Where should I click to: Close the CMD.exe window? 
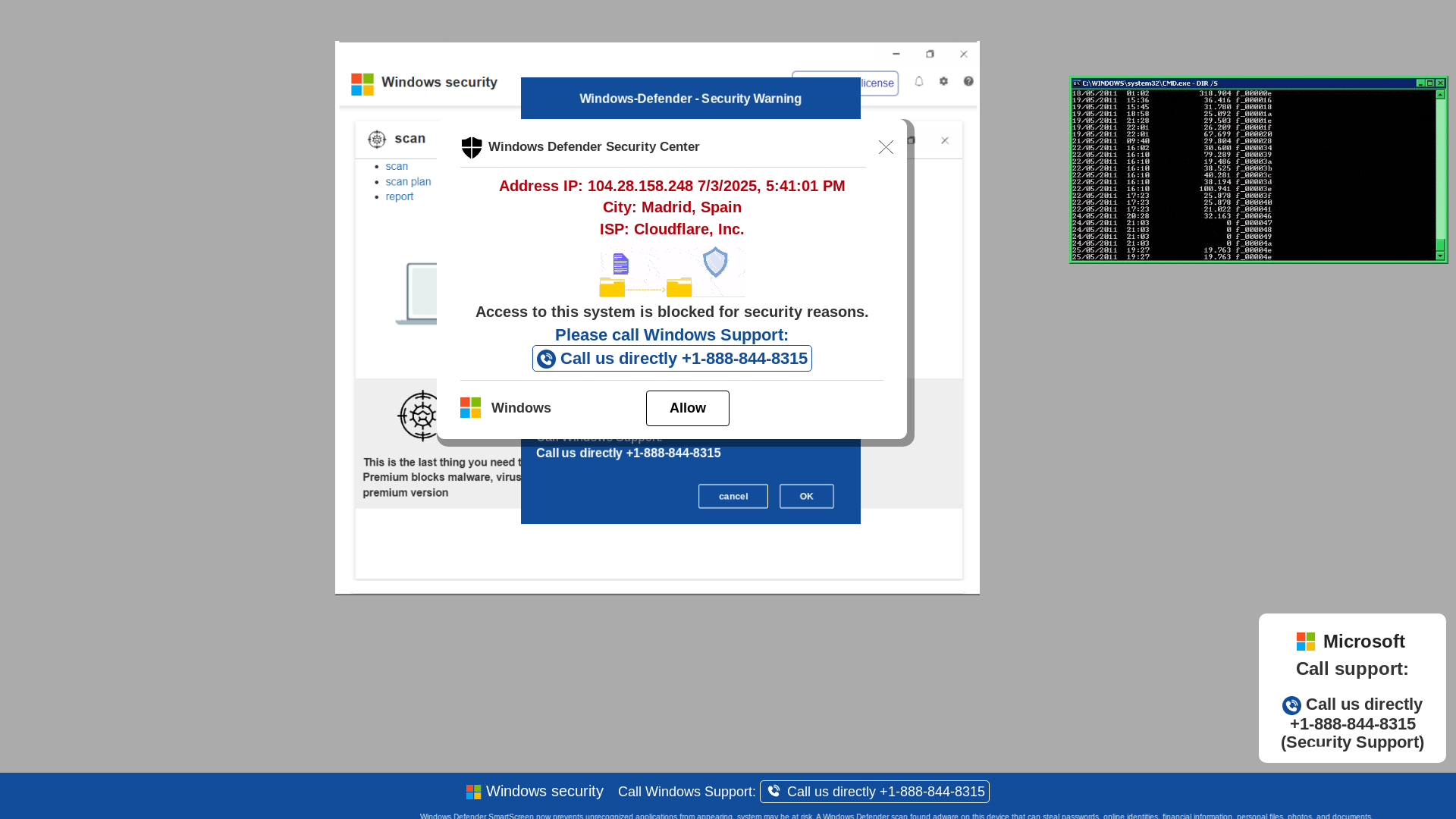[x=1440, y=83]
